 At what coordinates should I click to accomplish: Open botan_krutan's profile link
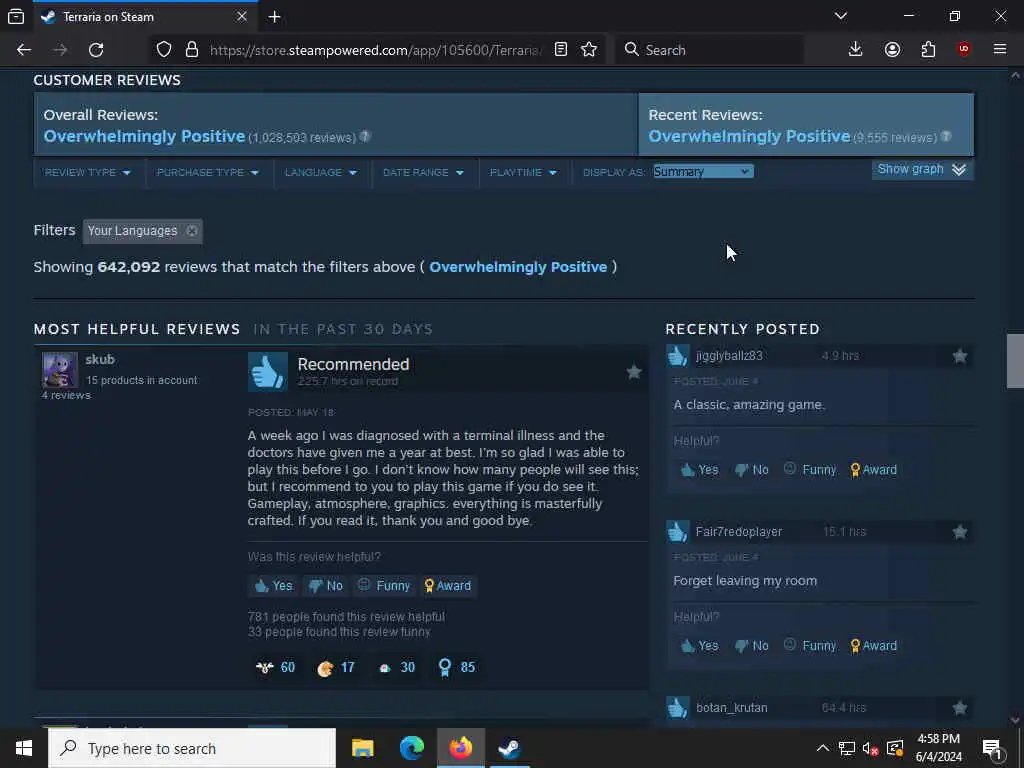[x=731, y=708]
